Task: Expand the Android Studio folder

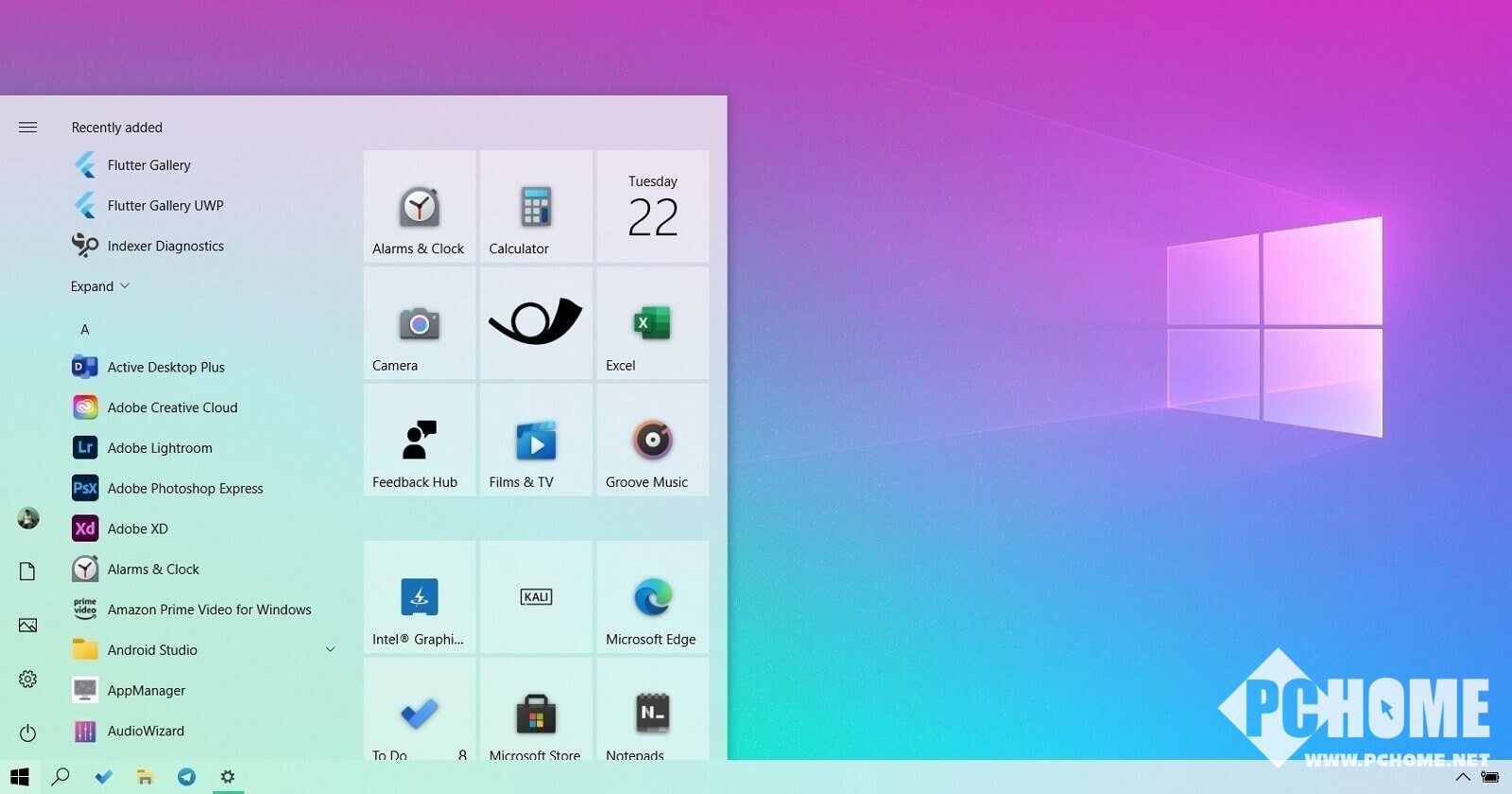Action: [330, 649]
